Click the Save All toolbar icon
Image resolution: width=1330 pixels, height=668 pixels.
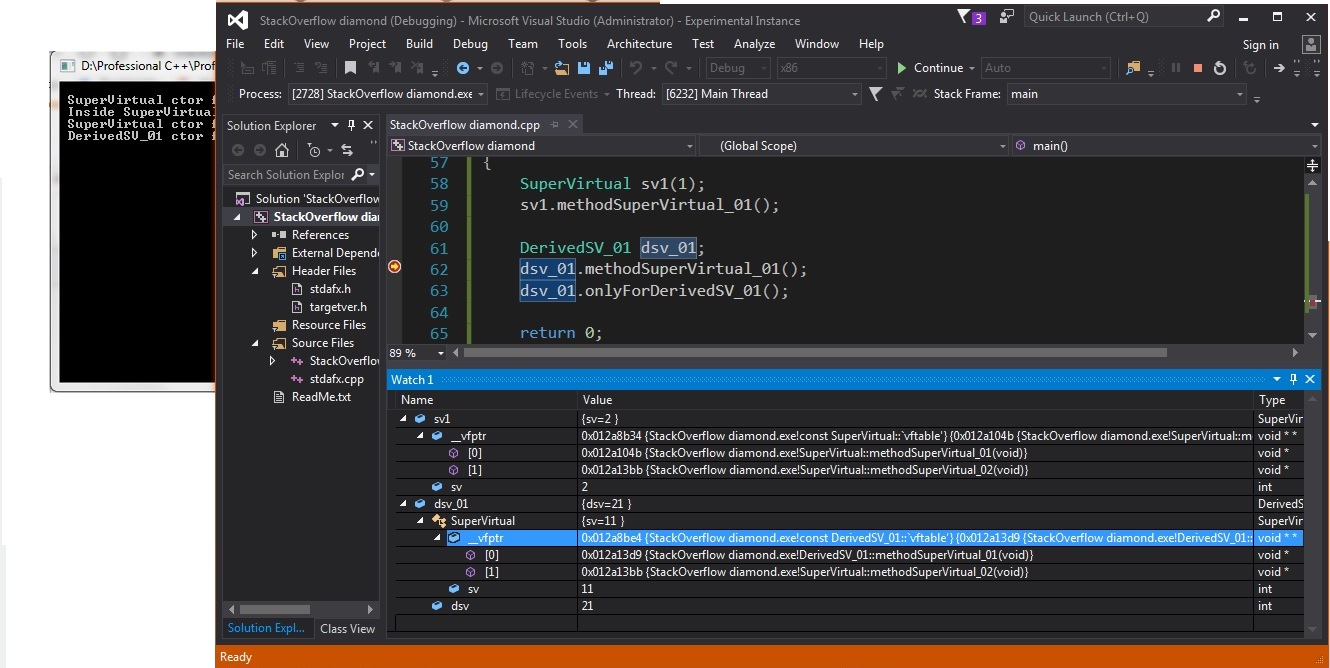tap(605, 68)
